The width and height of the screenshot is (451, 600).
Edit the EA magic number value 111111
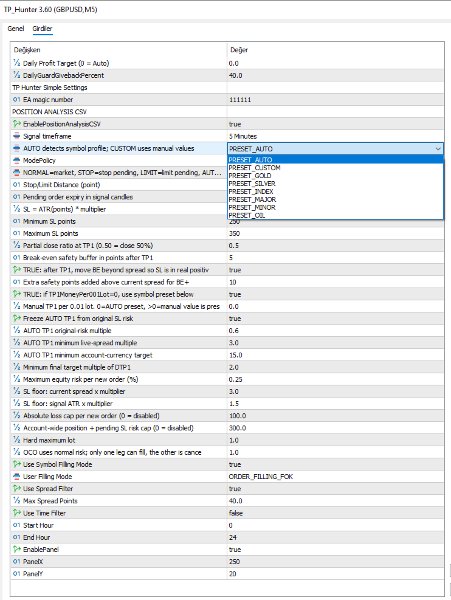click(240, 99)
